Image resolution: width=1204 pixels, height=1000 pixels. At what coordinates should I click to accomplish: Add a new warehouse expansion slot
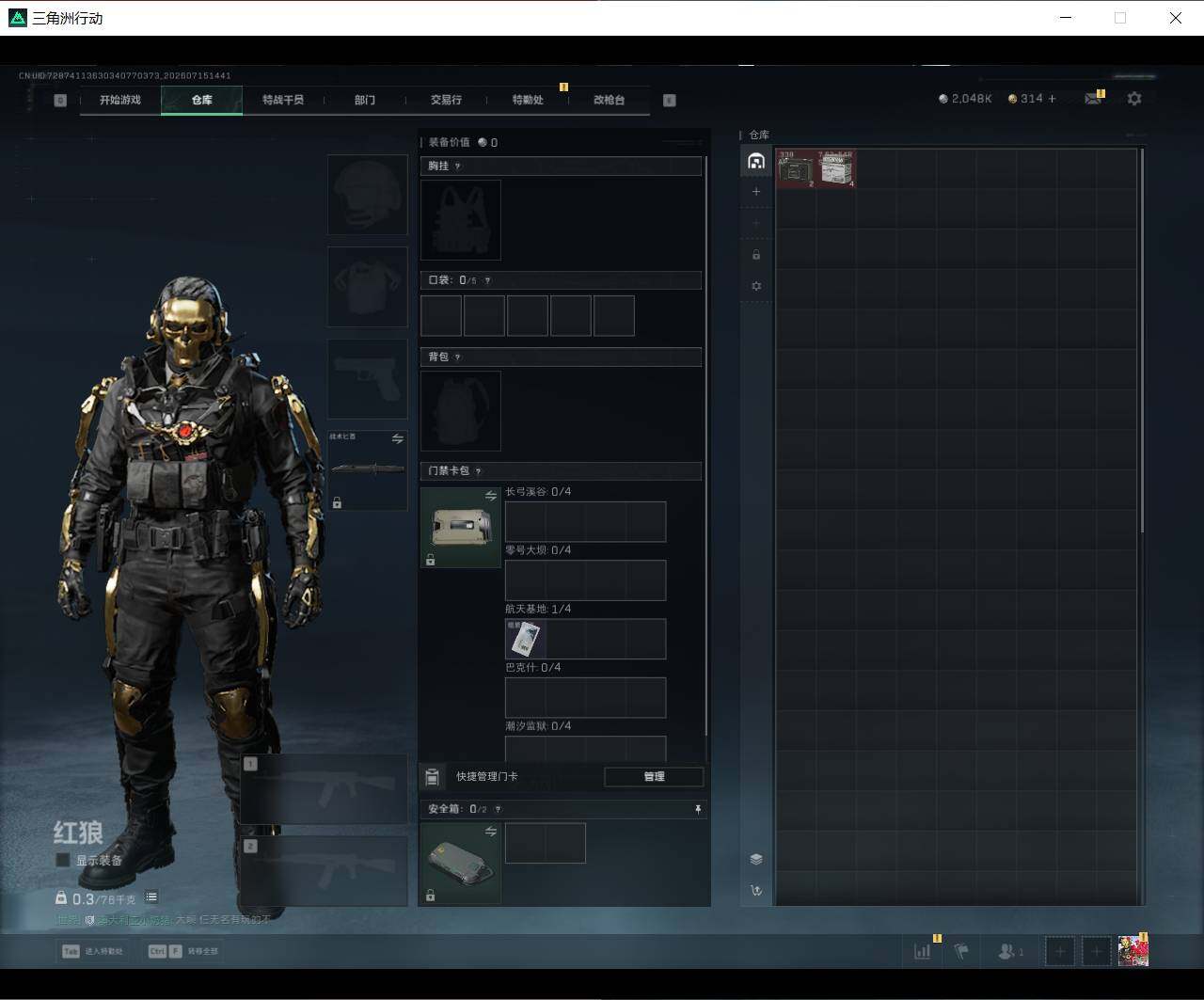(756, 192)
